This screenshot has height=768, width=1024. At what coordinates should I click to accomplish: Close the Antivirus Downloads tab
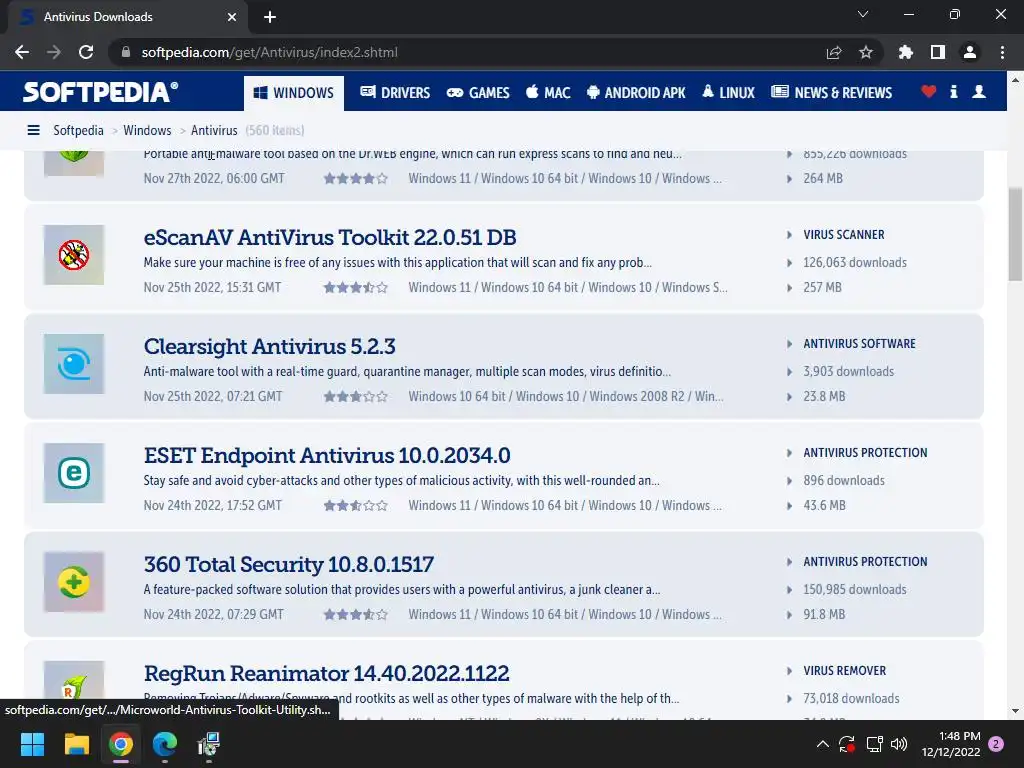click(x=232, y=17)
